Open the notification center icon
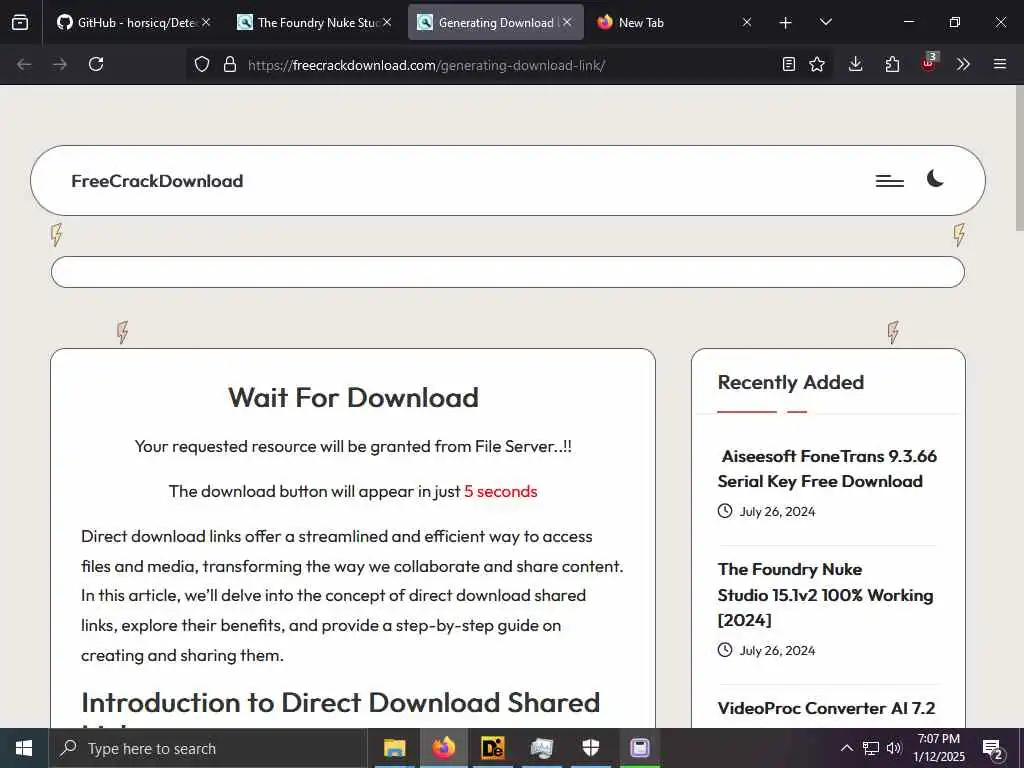The height and width of the screenshot is (768, 1024). click(993, 749)
